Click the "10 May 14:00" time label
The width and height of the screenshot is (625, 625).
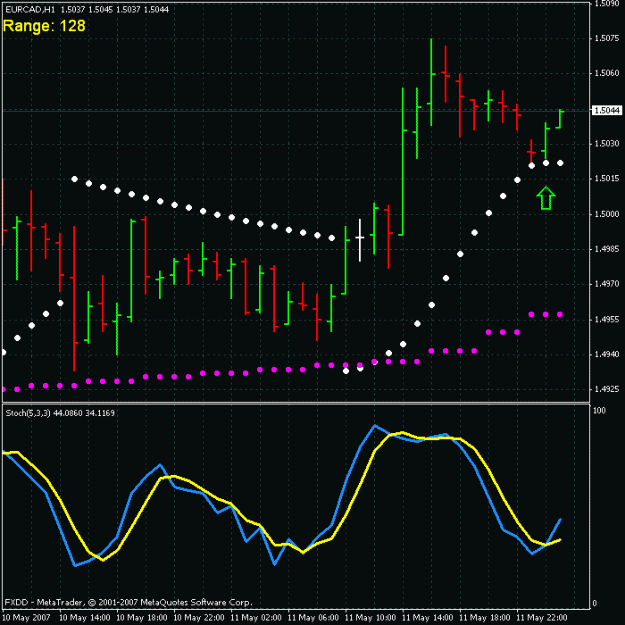[x=85, y=617]
